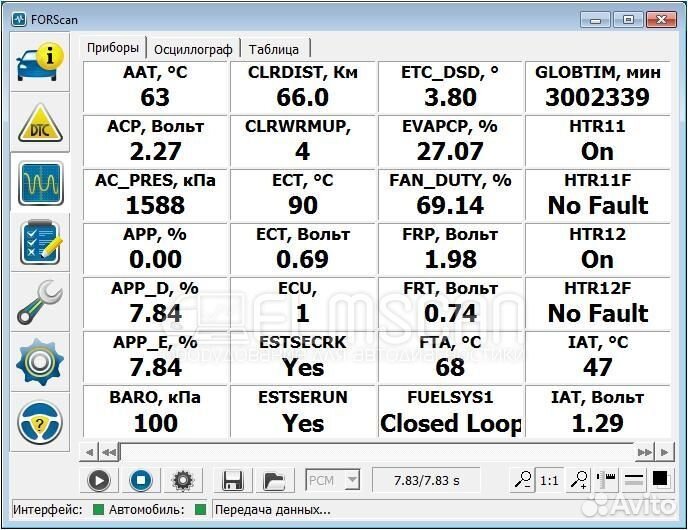Select the FAN_DUTY % gauge cell

tap(450, 195)
